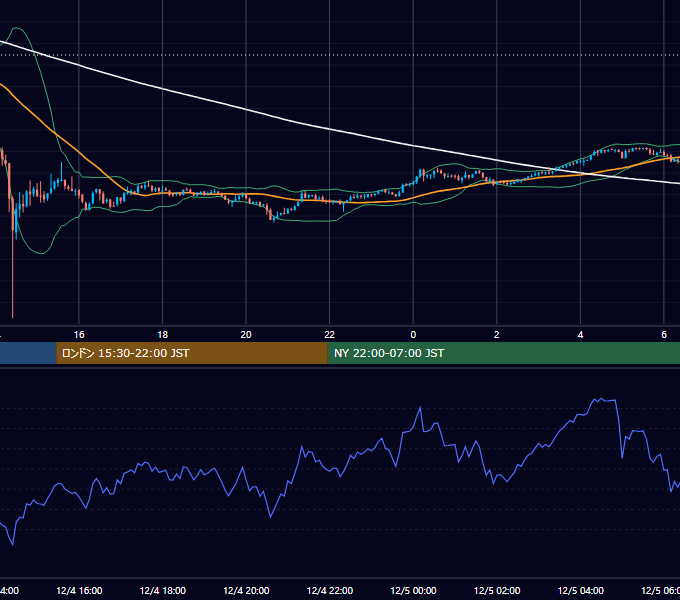Click the 12/5 02:00 date label

497,590
